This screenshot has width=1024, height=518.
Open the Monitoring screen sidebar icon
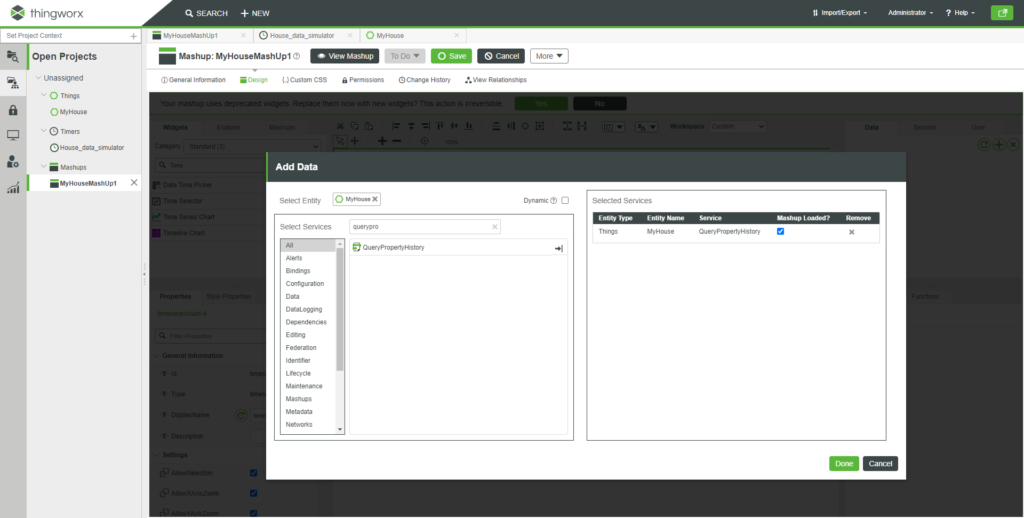(12, 135)
